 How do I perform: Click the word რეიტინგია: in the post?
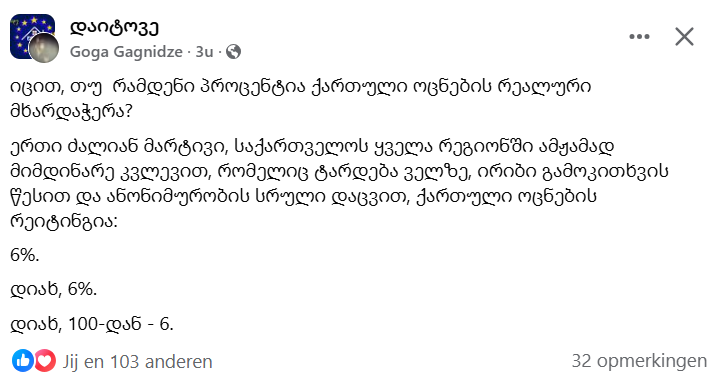tap(63, 221)
